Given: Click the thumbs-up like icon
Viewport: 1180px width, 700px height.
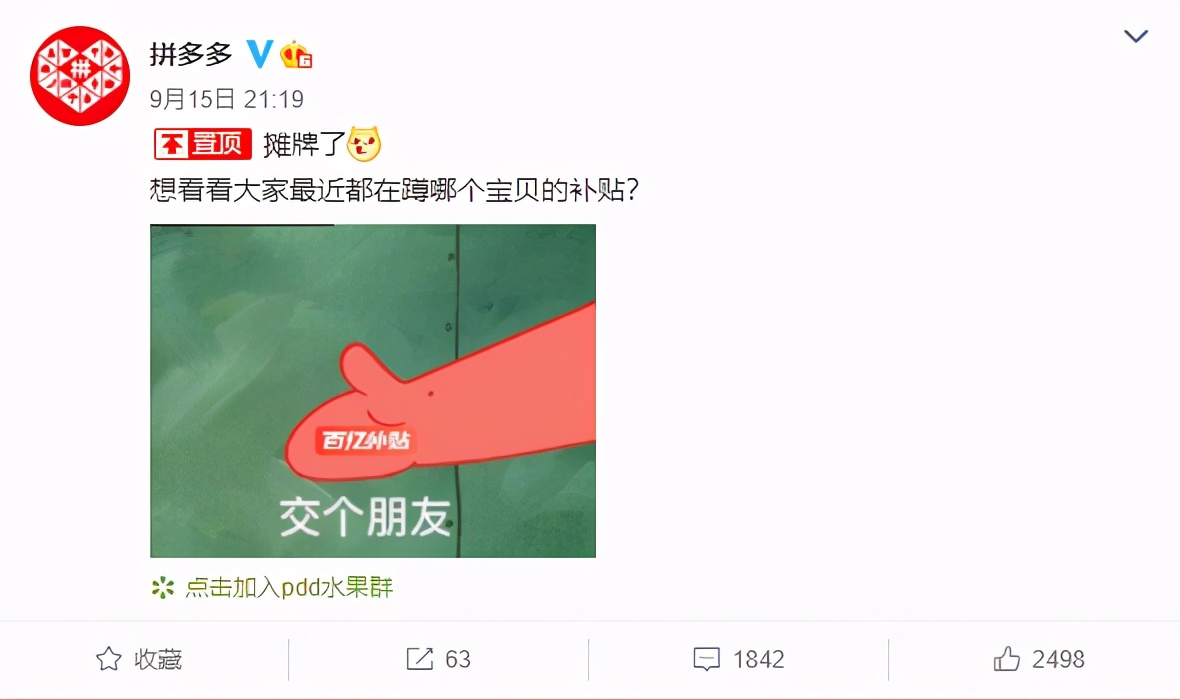Looking at the screenshot, I should pyautogui.click(x=1006, y=659).
